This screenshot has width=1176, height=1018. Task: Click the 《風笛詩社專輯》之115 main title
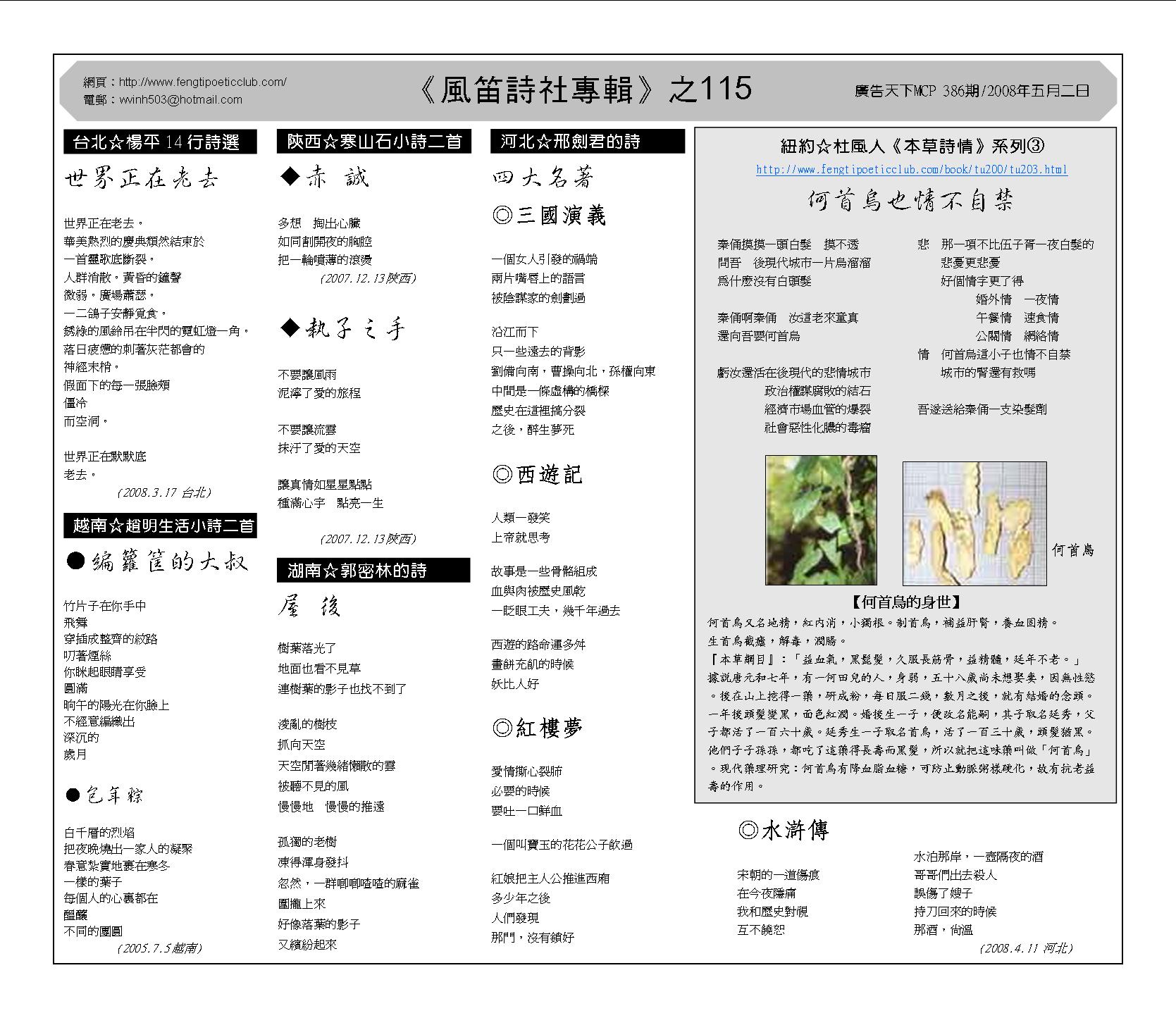pos(586,90)
